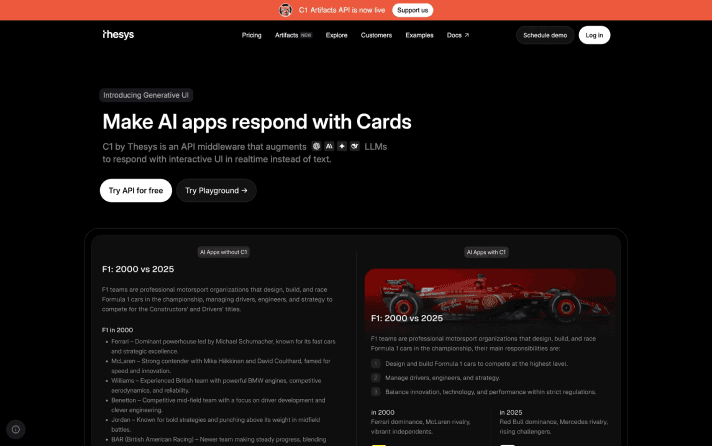Click the fourth LLM icon before 'LLMs'
This screenshot has height=446, width=712.
coord(355,146)
